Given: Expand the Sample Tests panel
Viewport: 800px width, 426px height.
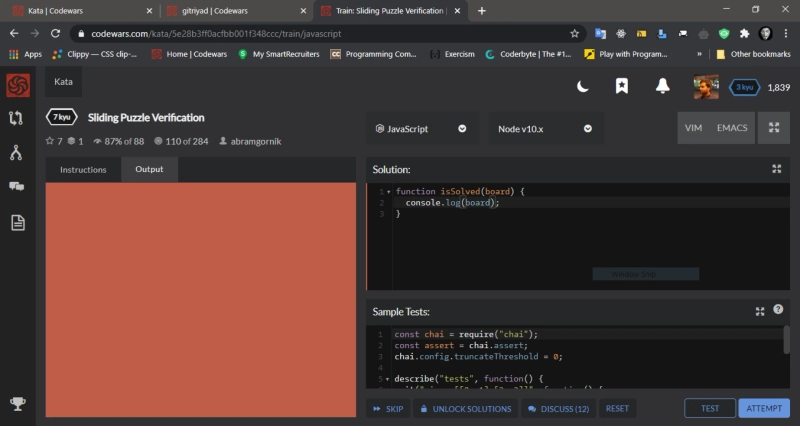Looking at the screenshot, I should pos(760,311).
